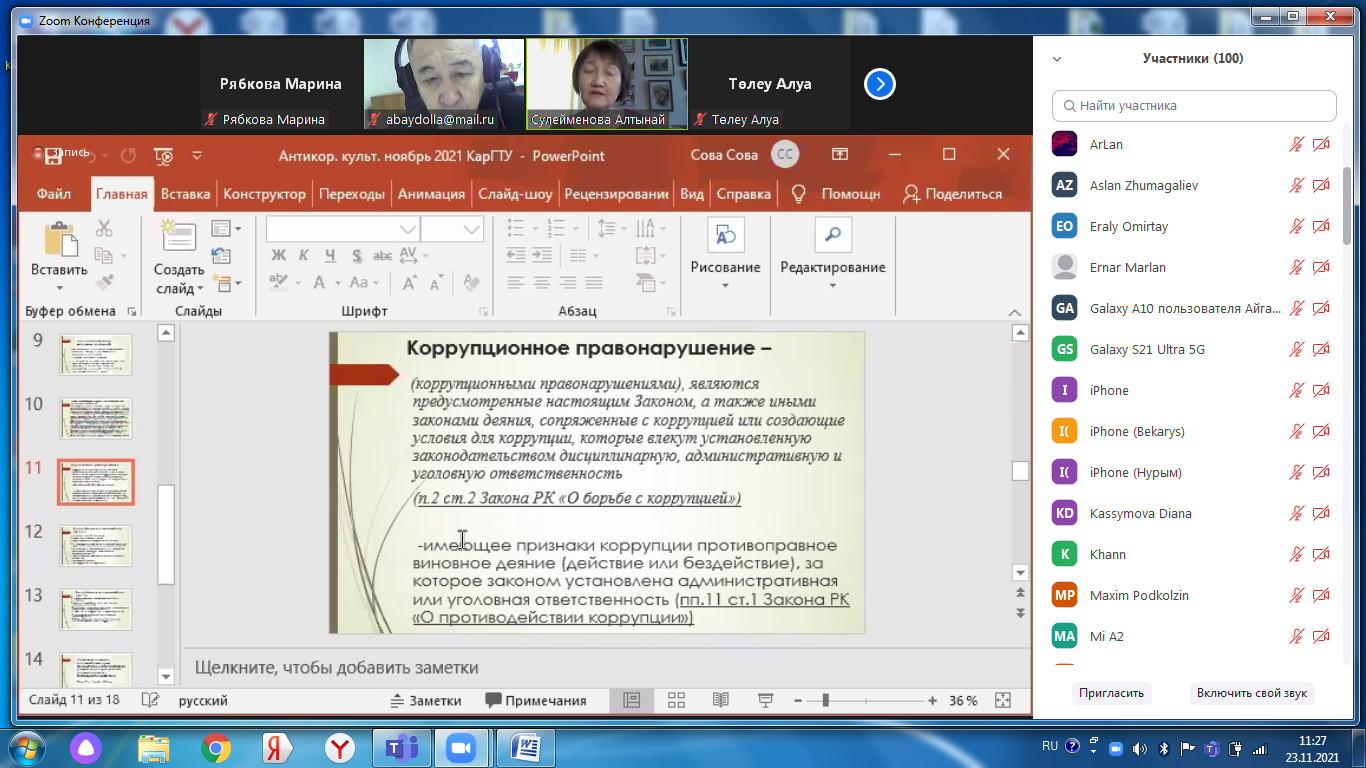Click the Format Painter brush icon
The width and height of the screenshot is (1366, 768).
(x=104, y=282)
